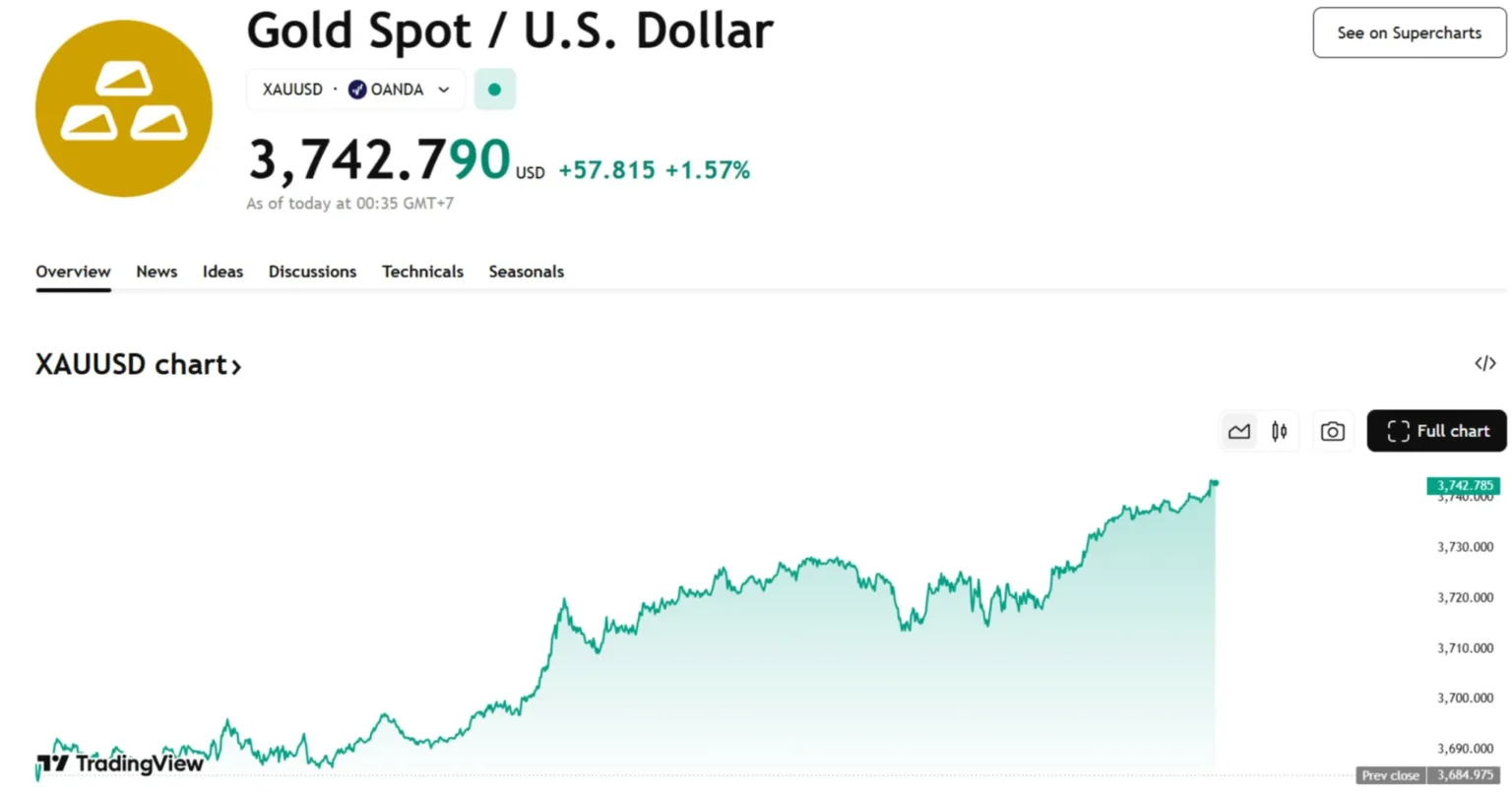Open the News tab
Image resolution: width=1512 pixels, height=793 pixels.
157,272
